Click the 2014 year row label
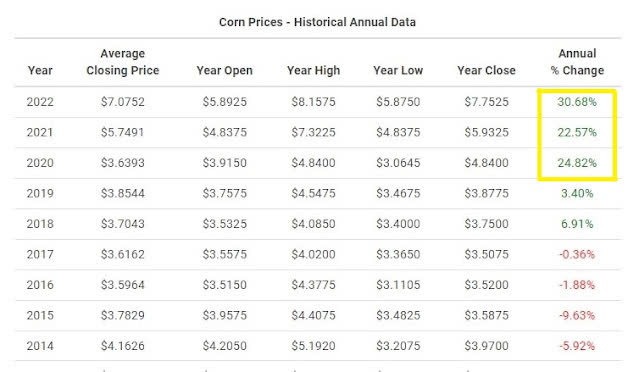639x372 pixels. click(x=40, y=346)
